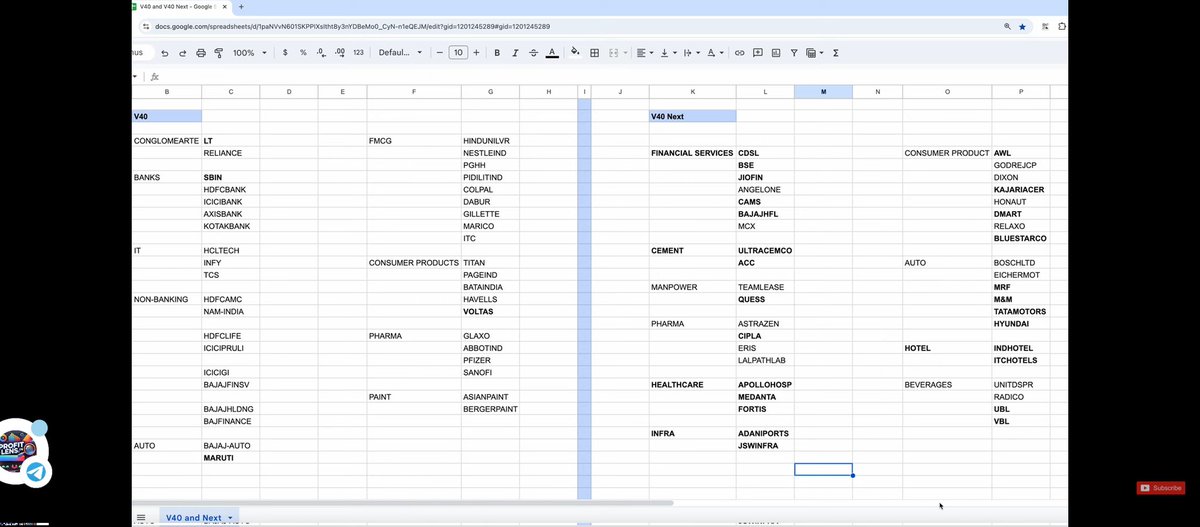Open the horizontal align dropdown
This screenshot has width=1200, height=527.
(x=645, y=53)
